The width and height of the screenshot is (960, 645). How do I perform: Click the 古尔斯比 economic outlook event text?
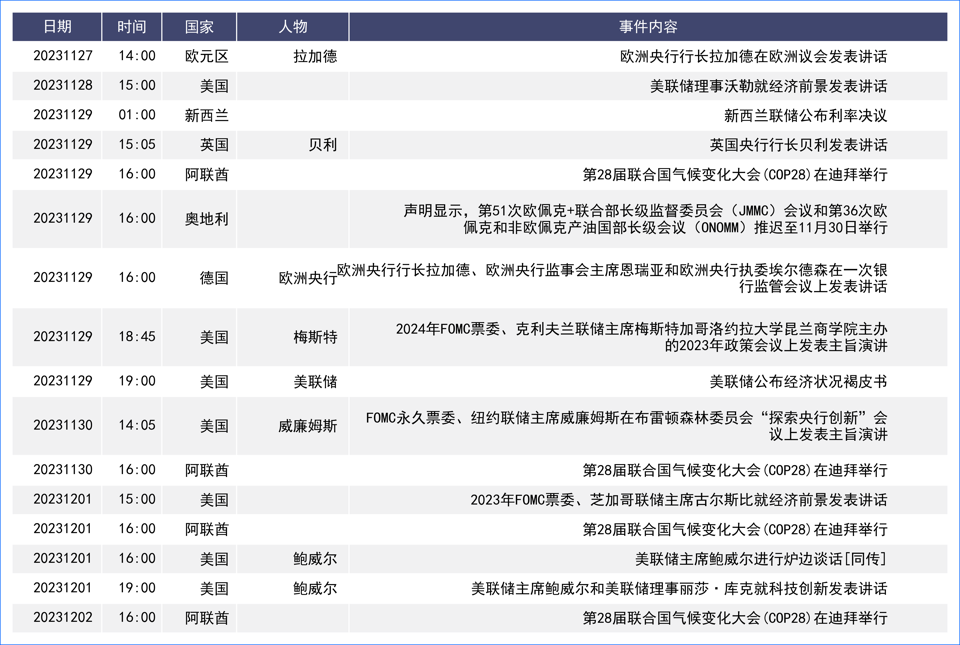pyautogui.click(x=679, y=499)
